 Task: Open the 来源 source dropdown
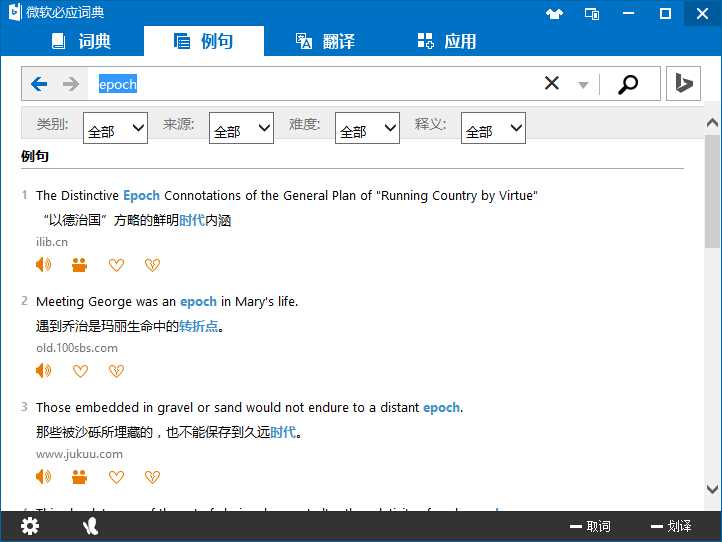[x=241, y=128]
